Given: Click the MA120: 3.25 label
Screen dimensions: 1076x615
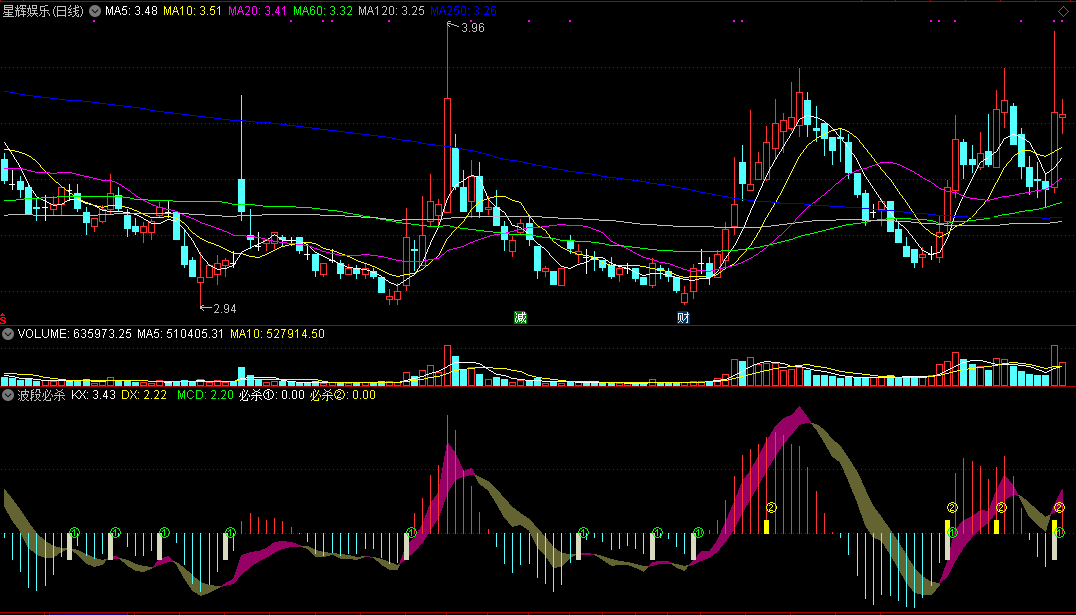Looking at the screenshot, I should (x=391, y=11).
